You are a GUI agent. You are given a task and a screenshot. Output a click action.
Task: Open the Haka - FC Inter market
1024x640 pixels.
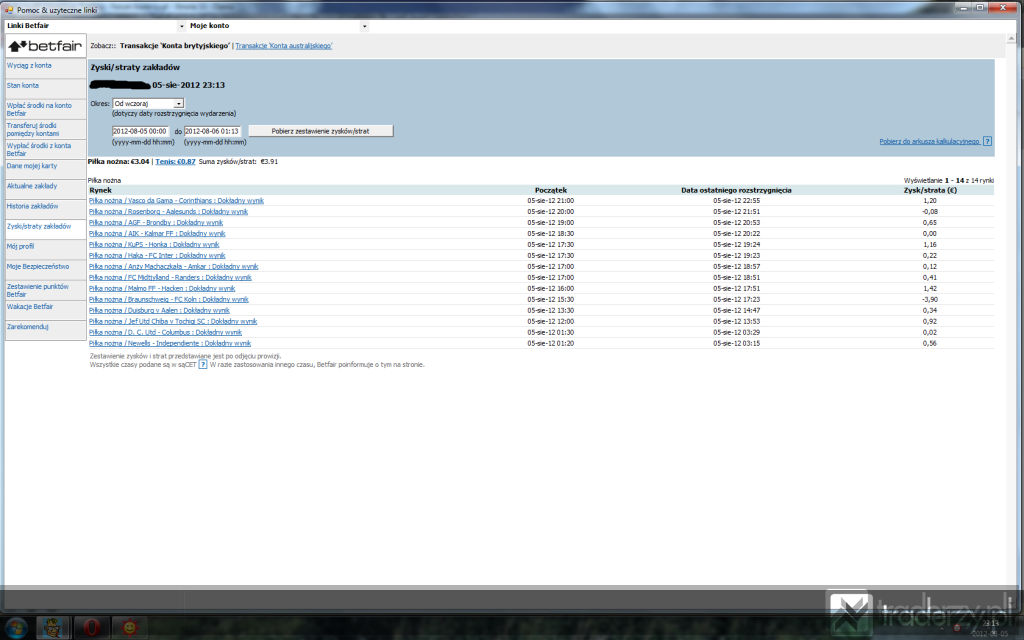click(x=157, y=256)
